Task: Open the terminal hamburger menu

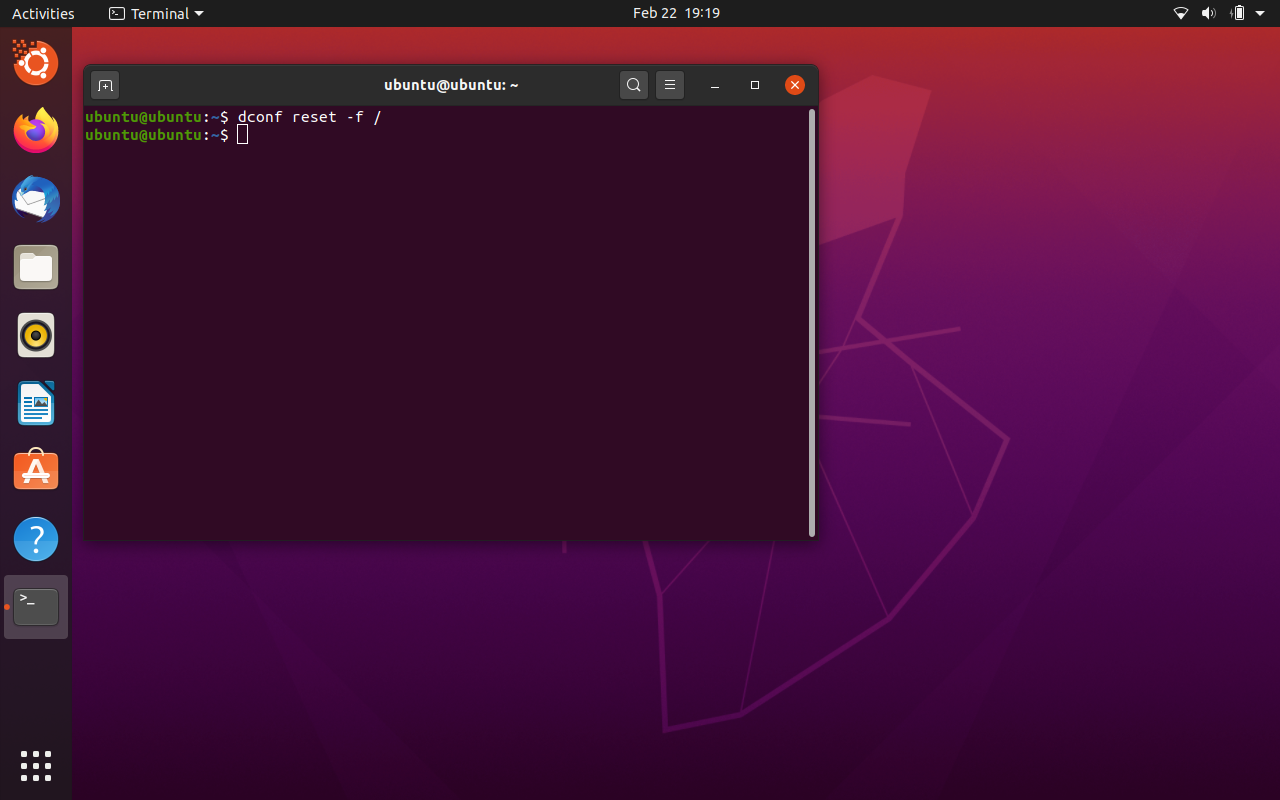Action: 670,85
